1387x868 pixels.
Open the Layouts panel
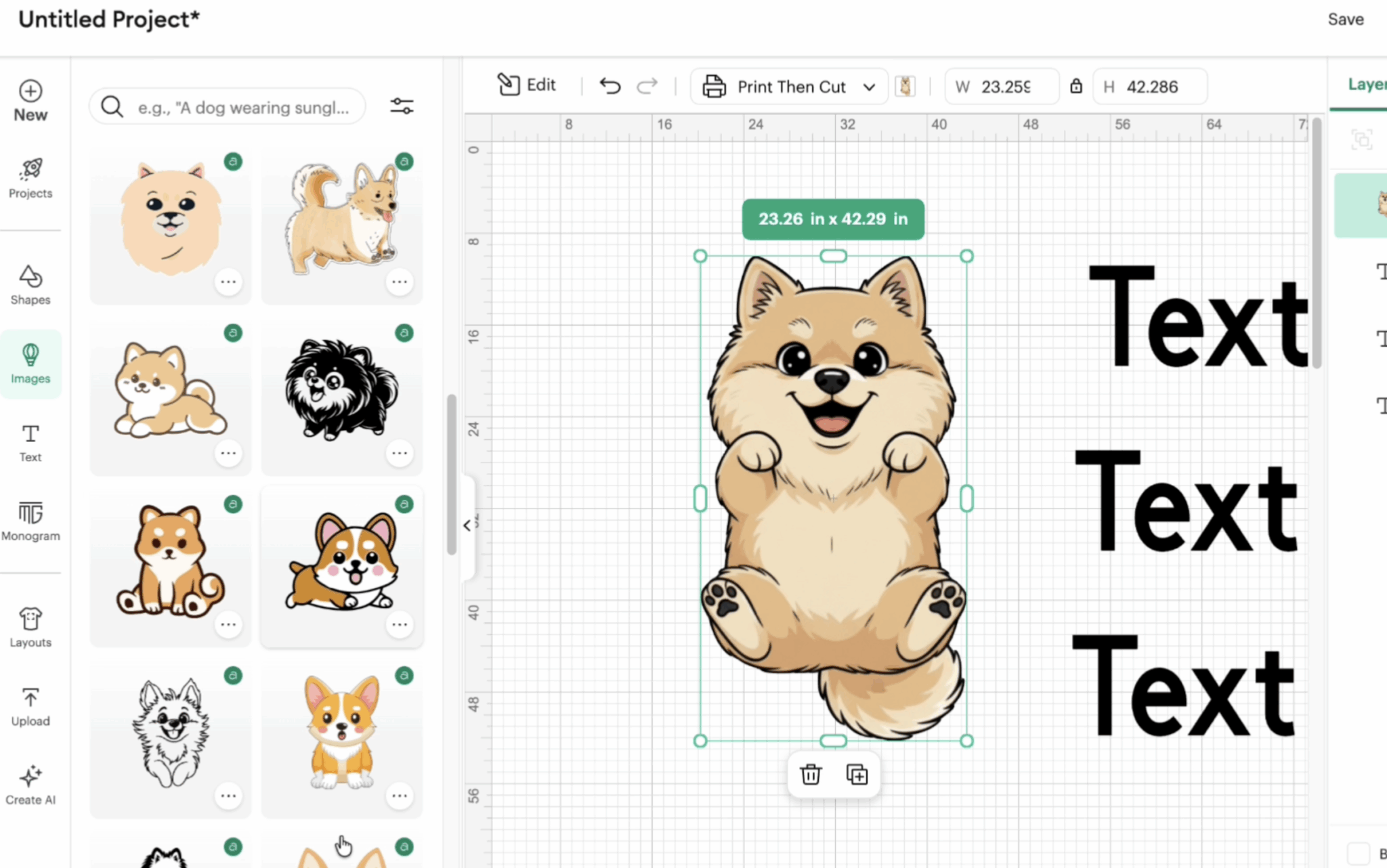click(x=30, y=628)
